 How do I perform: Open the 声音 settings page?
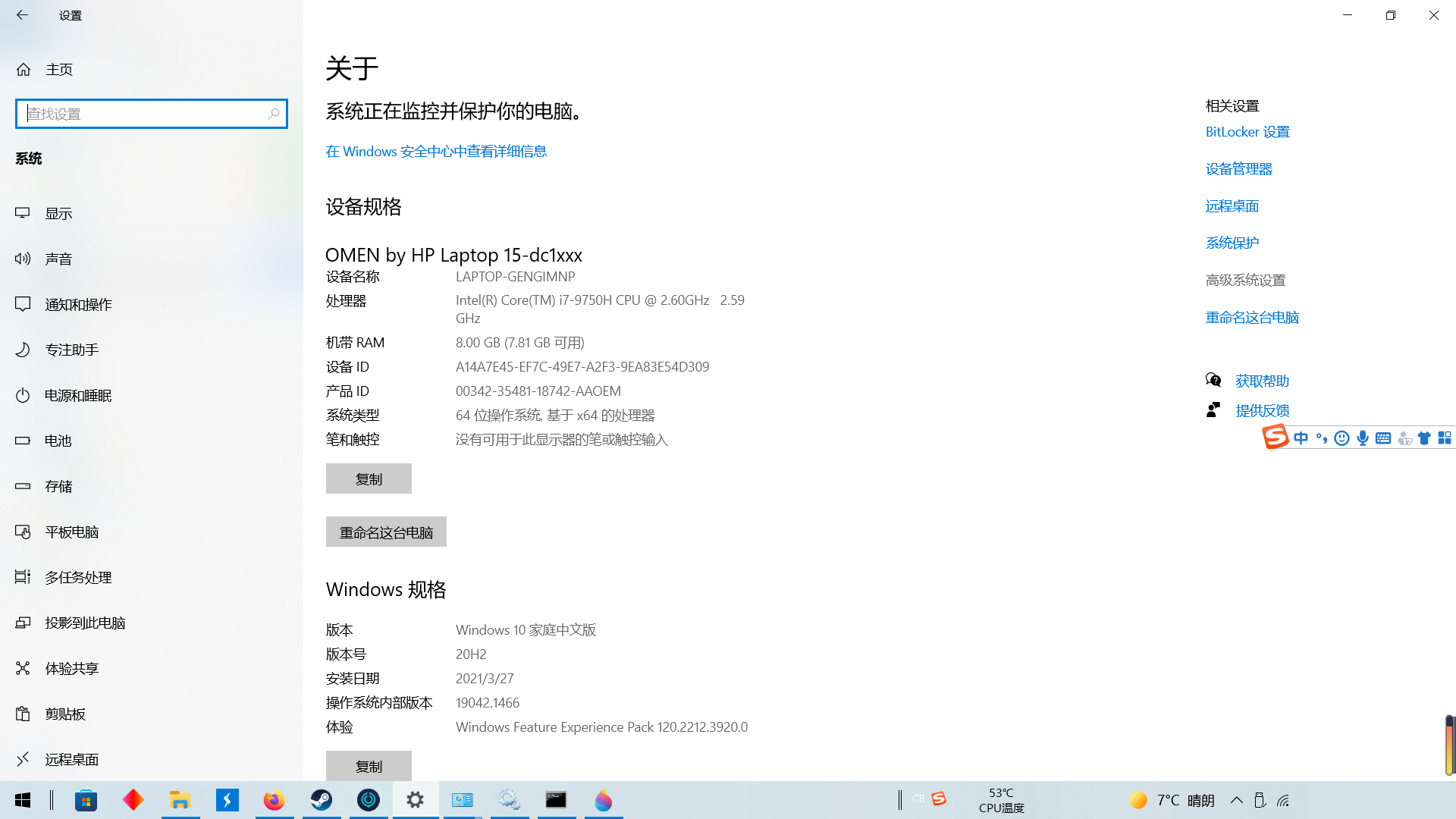click(152, 259)
